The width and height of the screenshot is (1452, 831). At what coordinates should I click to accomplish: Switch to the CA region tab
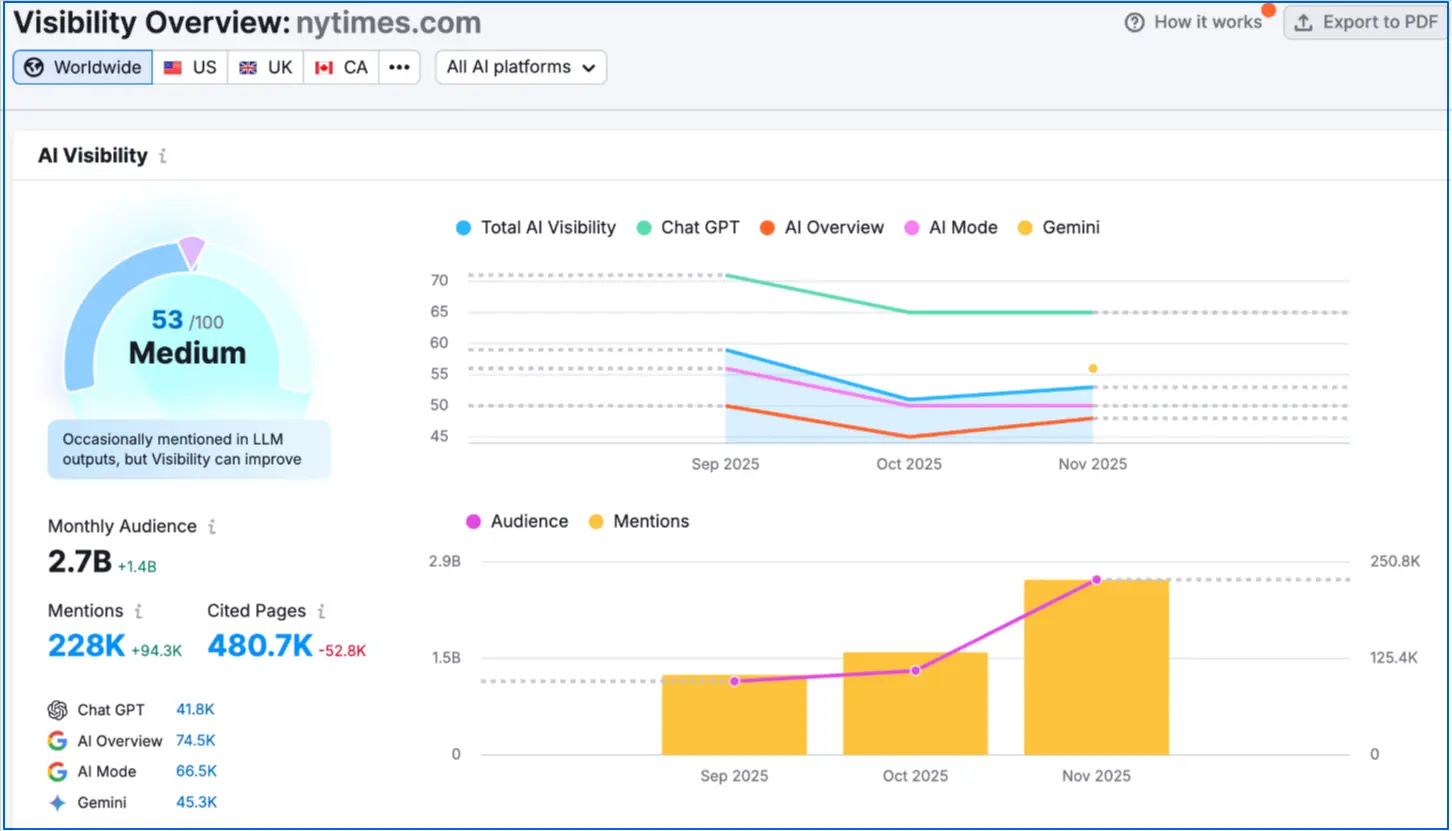pos(341,68)
